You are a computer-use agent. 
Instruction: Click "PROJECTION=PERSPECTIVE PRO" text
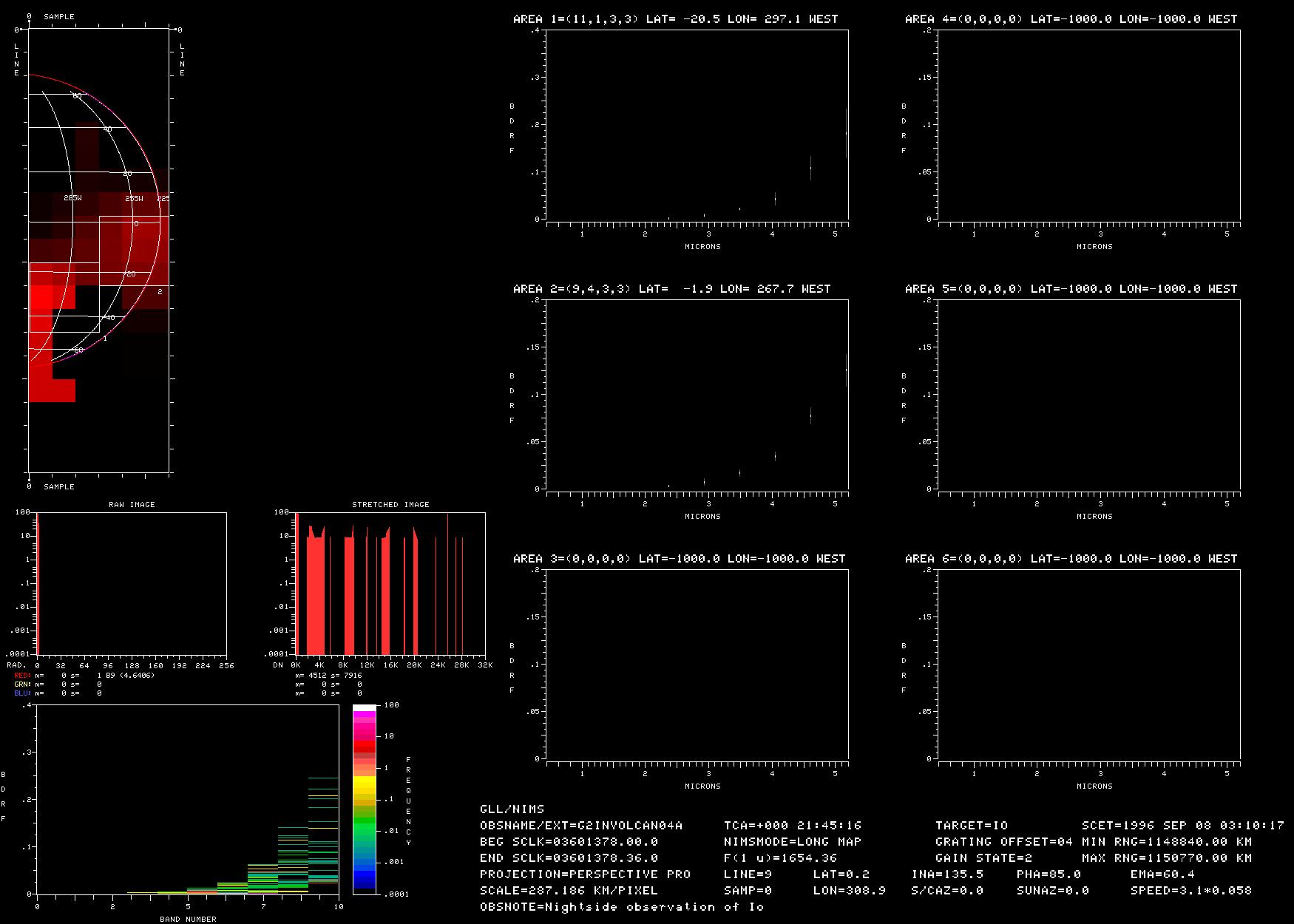585,874
